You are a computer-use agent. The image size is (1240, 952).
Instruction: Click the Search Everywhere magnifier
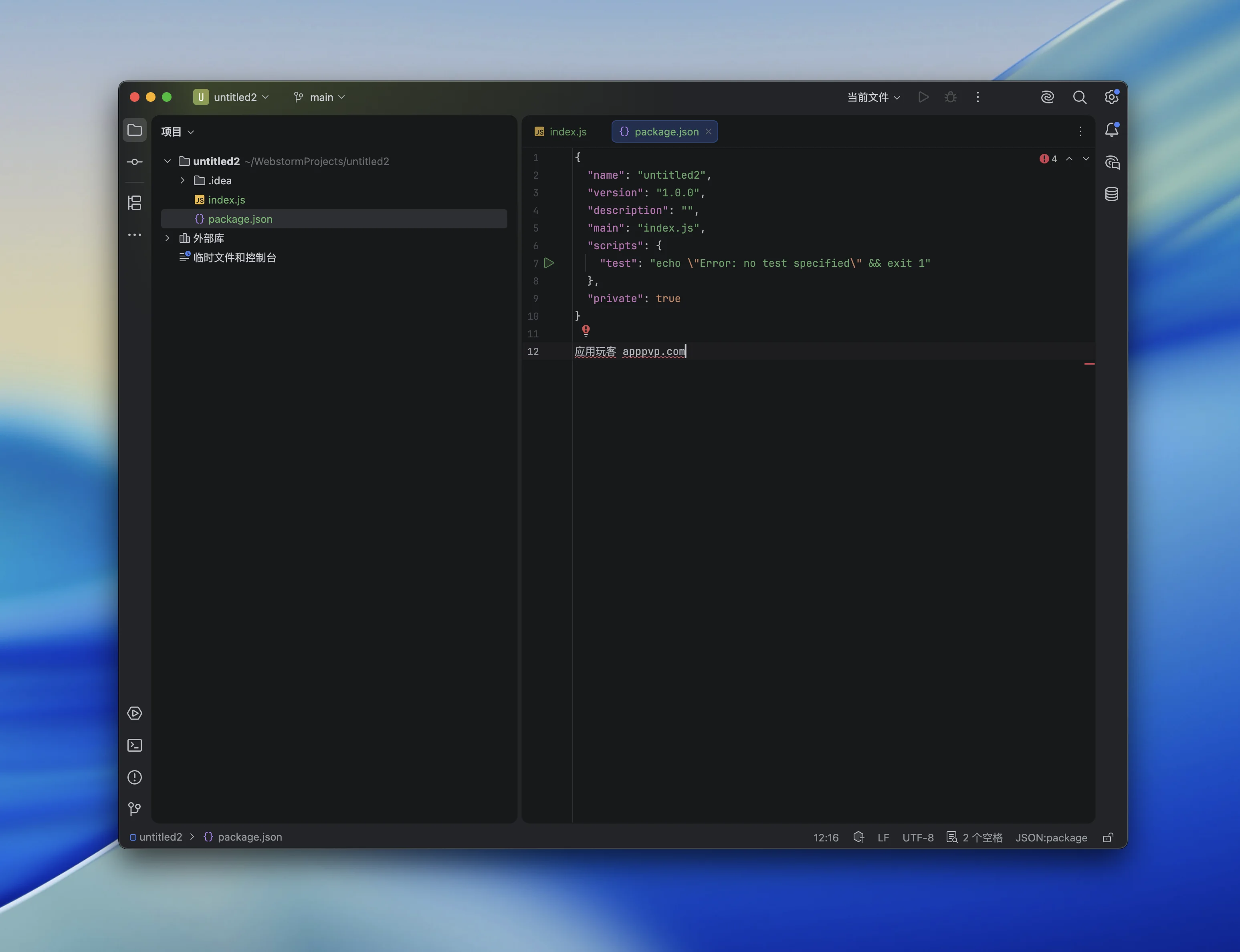1079,97
